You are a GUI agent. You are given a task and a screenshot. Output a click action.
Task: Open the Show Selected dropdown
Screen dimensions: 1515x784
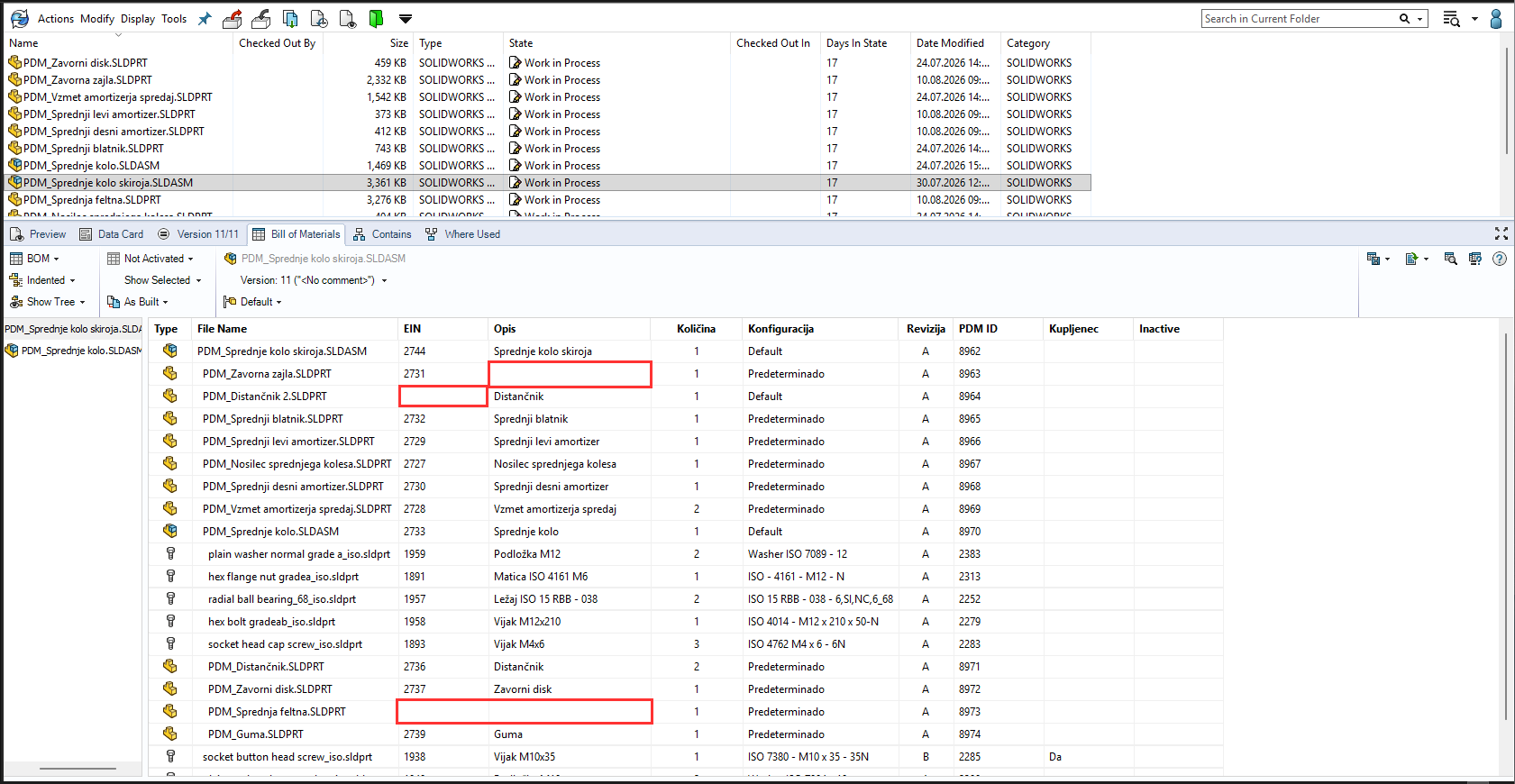(x=163, y=280)
